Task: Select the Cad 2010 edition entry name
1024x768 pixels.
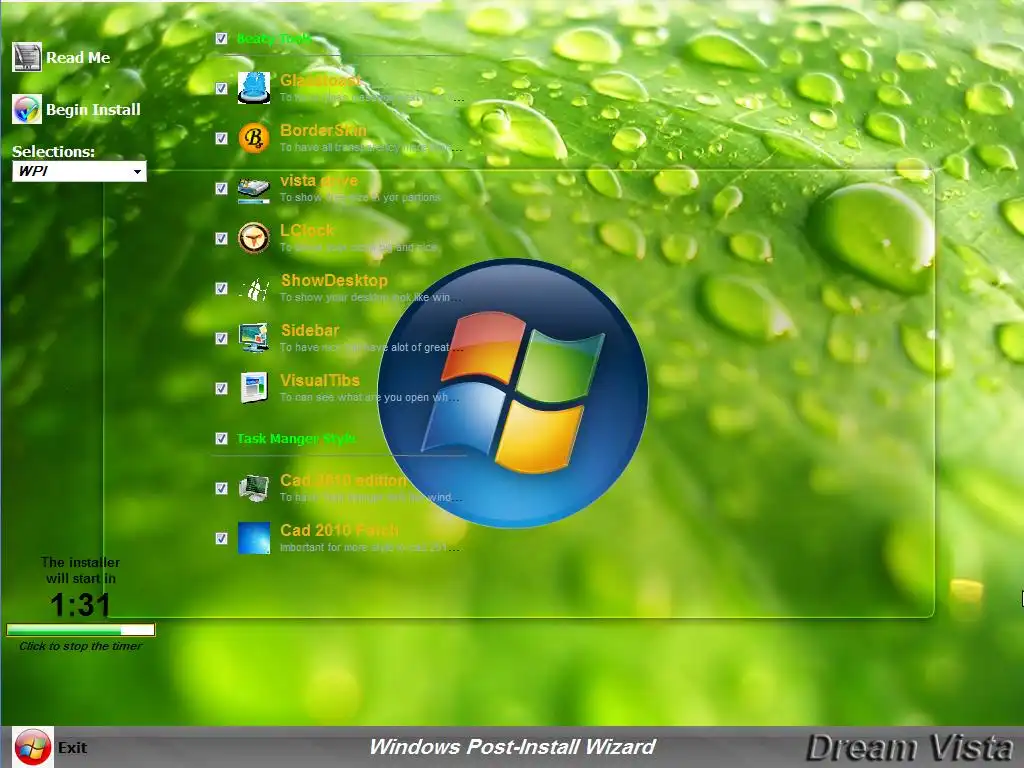Action: 344,480
